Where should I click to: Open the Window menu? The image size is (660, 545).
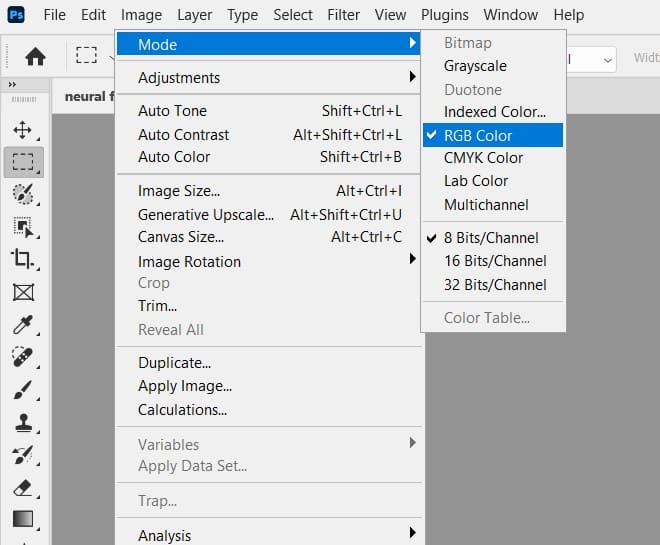pos(511,15)
